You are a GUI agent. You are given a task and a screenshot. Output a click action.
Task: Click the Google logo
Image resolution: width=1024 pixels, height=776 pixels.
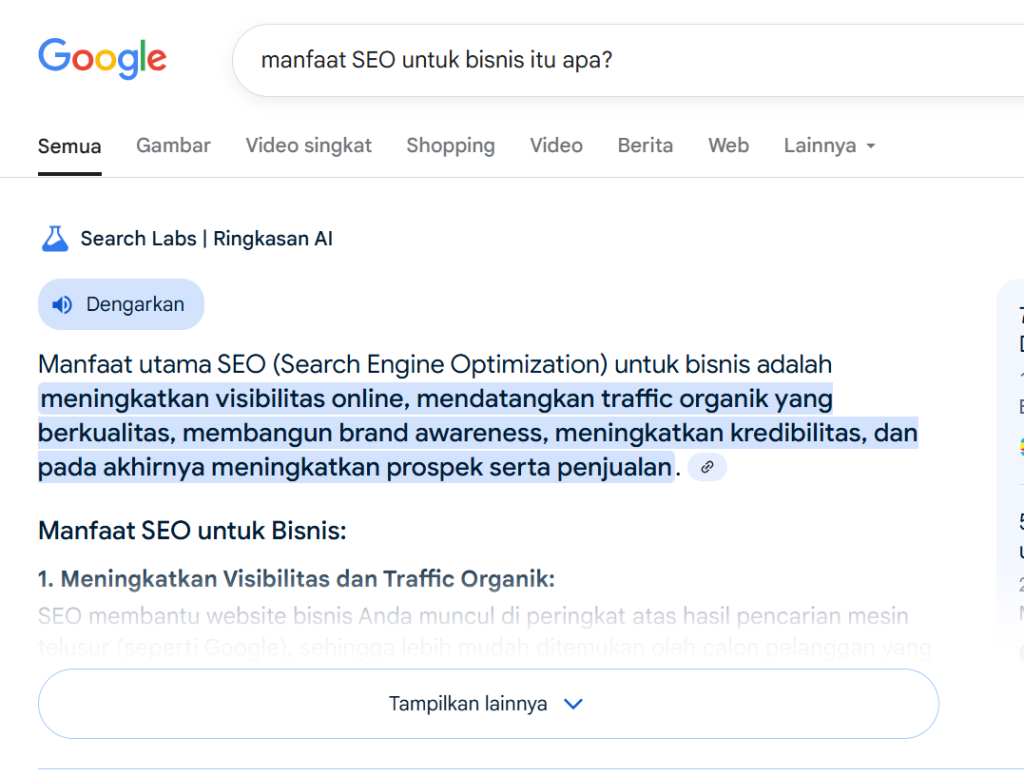coord(103,59)
